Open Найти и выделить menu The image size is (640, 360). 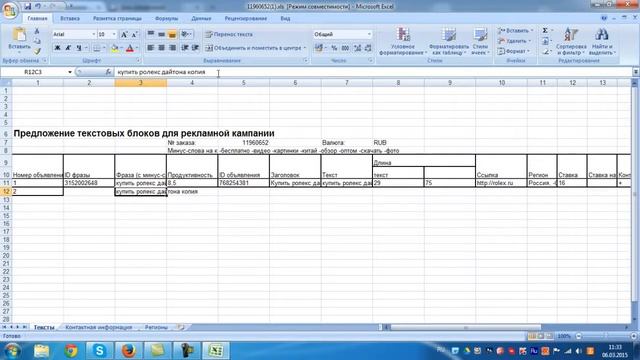pos(602,41)
